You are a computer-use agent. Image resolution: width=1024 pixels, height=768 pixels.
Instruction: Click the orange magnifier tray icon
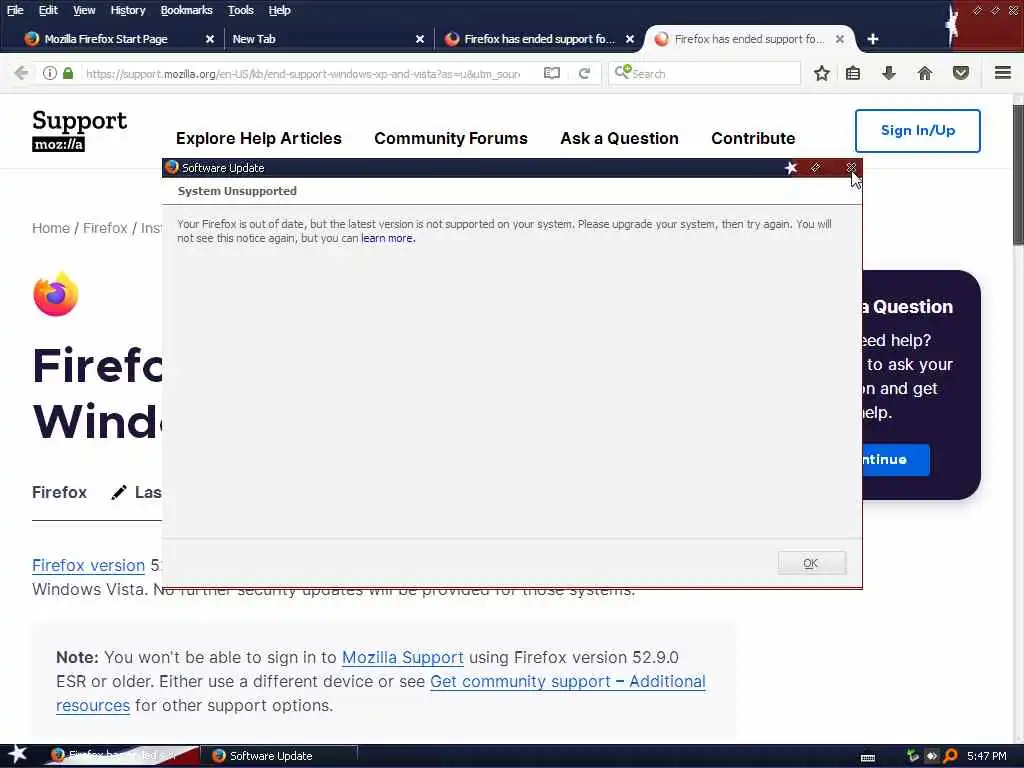point(950,756)
